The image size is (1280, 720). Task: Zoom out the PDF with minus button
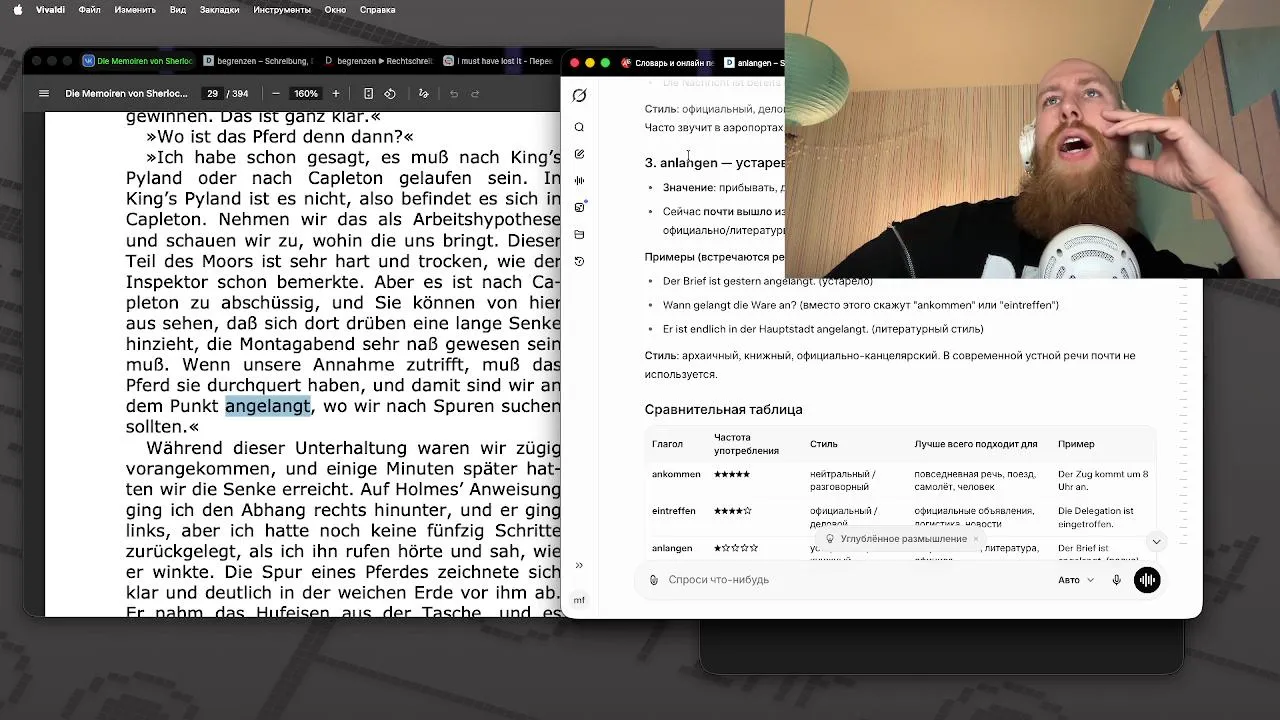pos(276,93)
